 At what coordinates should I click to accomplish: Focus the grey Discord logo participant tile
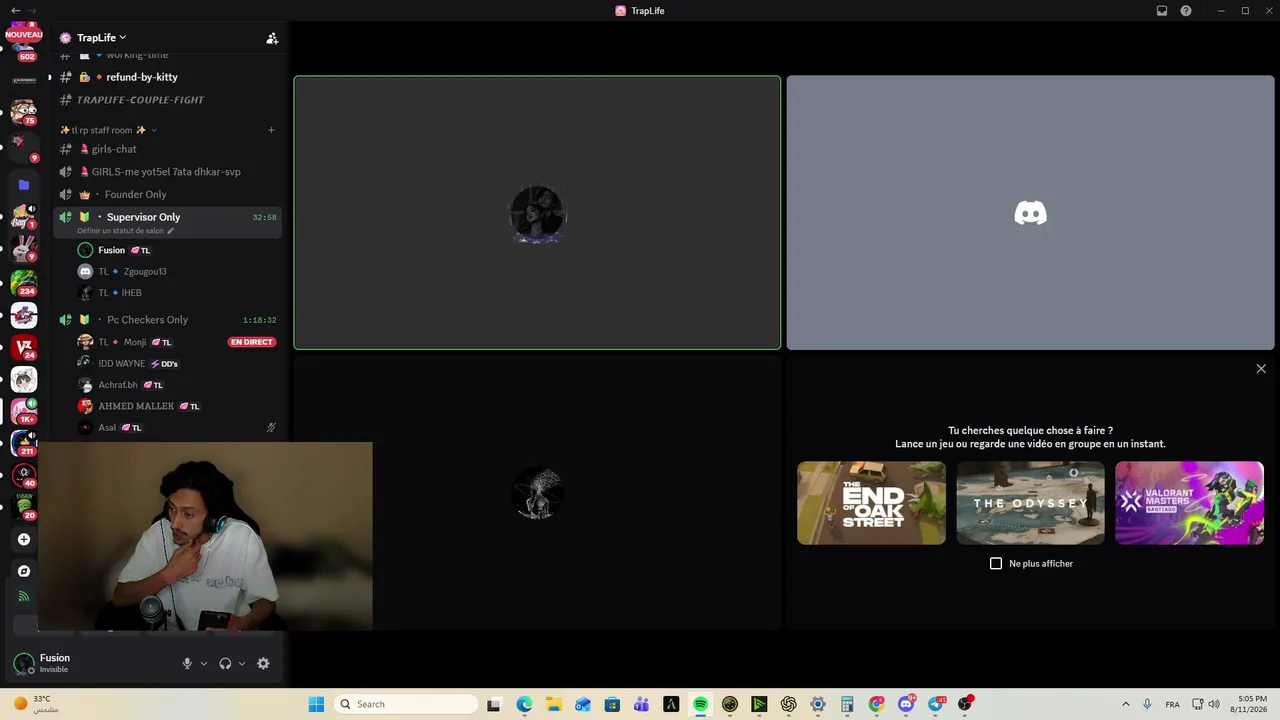(x=1030, y=213)
